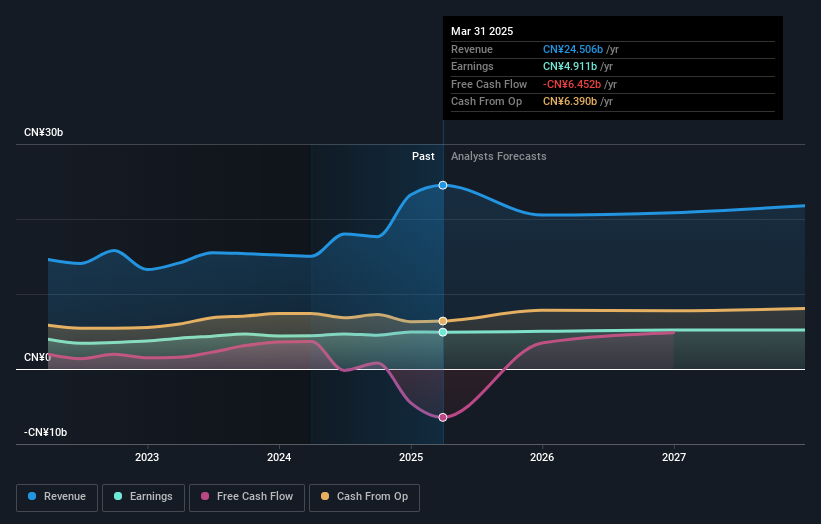Click the Revenue row label in tooltip

click(x=472, y=49)
